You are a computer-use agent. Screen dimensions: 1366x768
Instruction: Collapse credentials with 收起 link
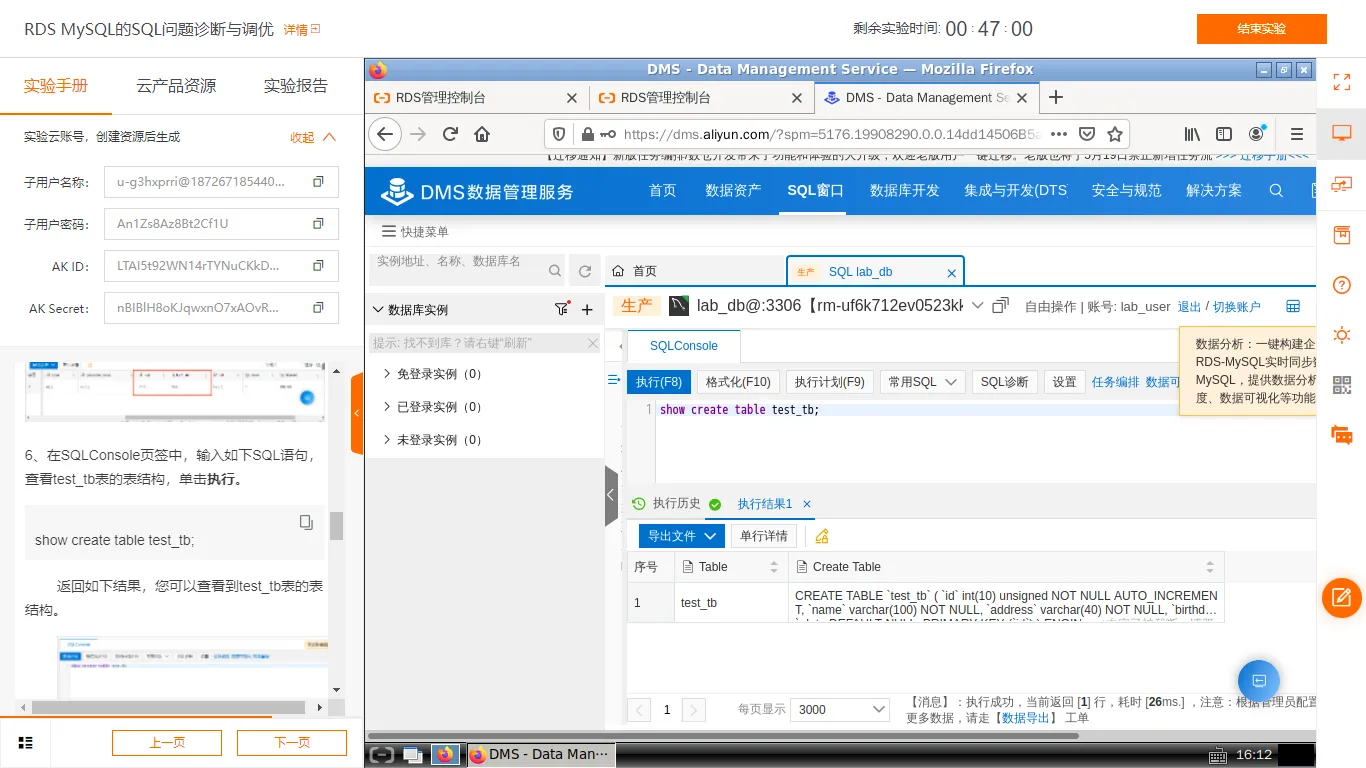tap(312, 137)
